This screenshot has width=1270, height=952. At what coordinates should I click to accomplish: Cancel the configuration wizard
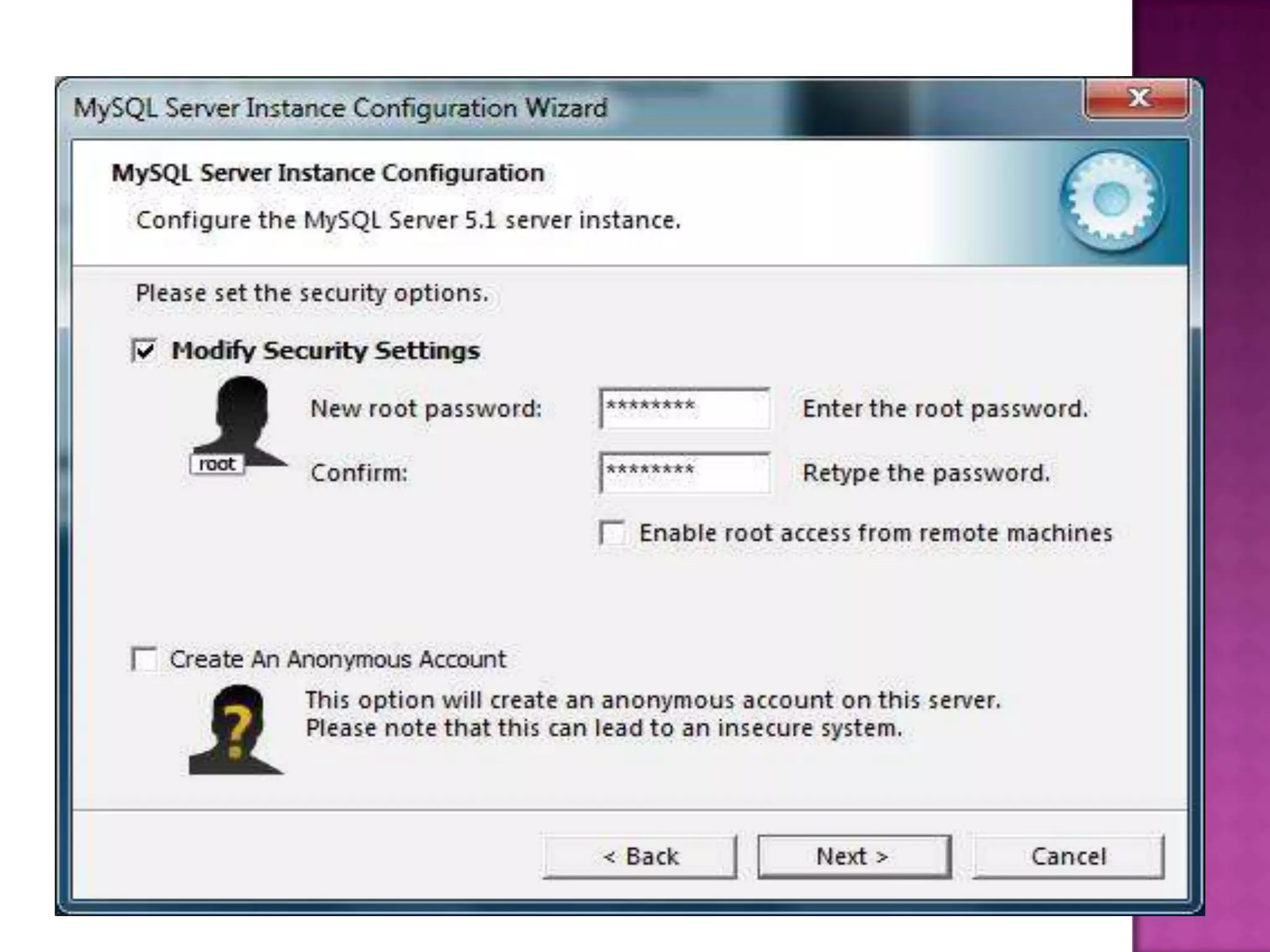tap(1068, 857)
